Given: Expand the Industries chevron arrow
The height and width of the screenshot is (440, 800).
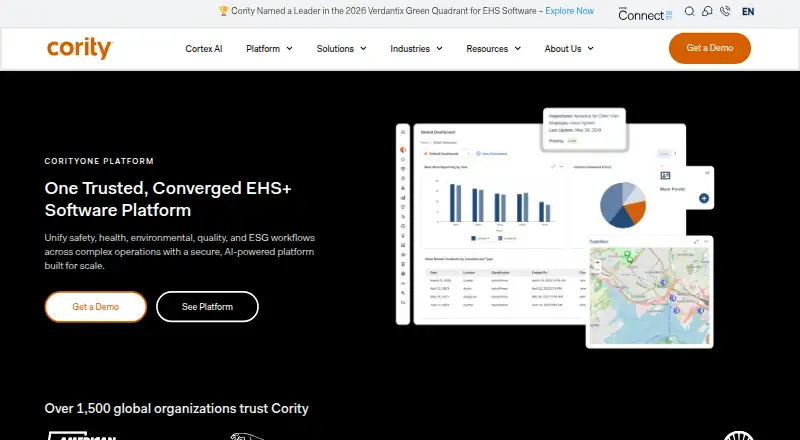Looking at the screenshot, I should pyautogui.click(x=439, y=48).
